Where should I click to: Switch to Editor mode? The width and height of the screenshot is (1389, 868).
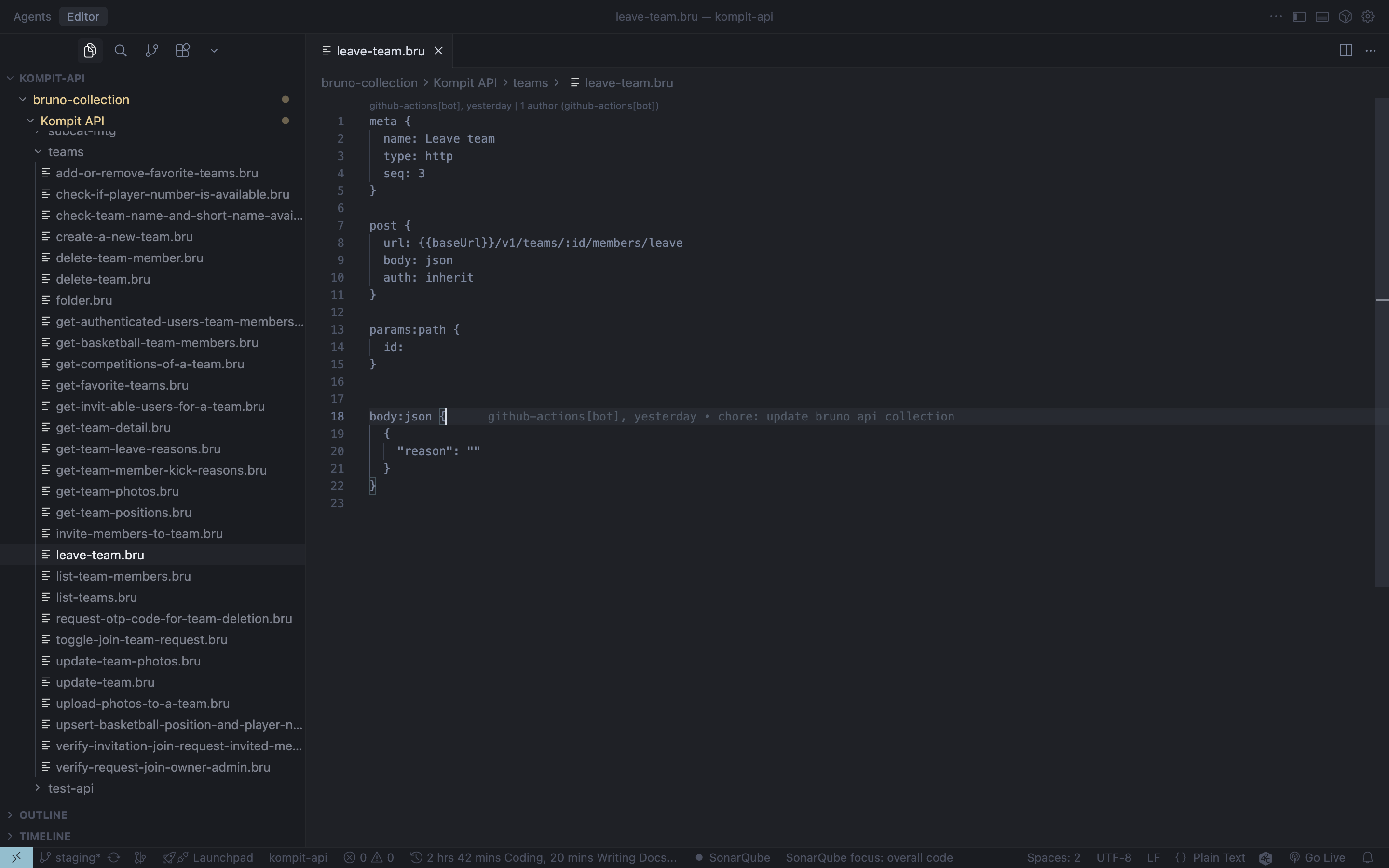tap(83, 17)
